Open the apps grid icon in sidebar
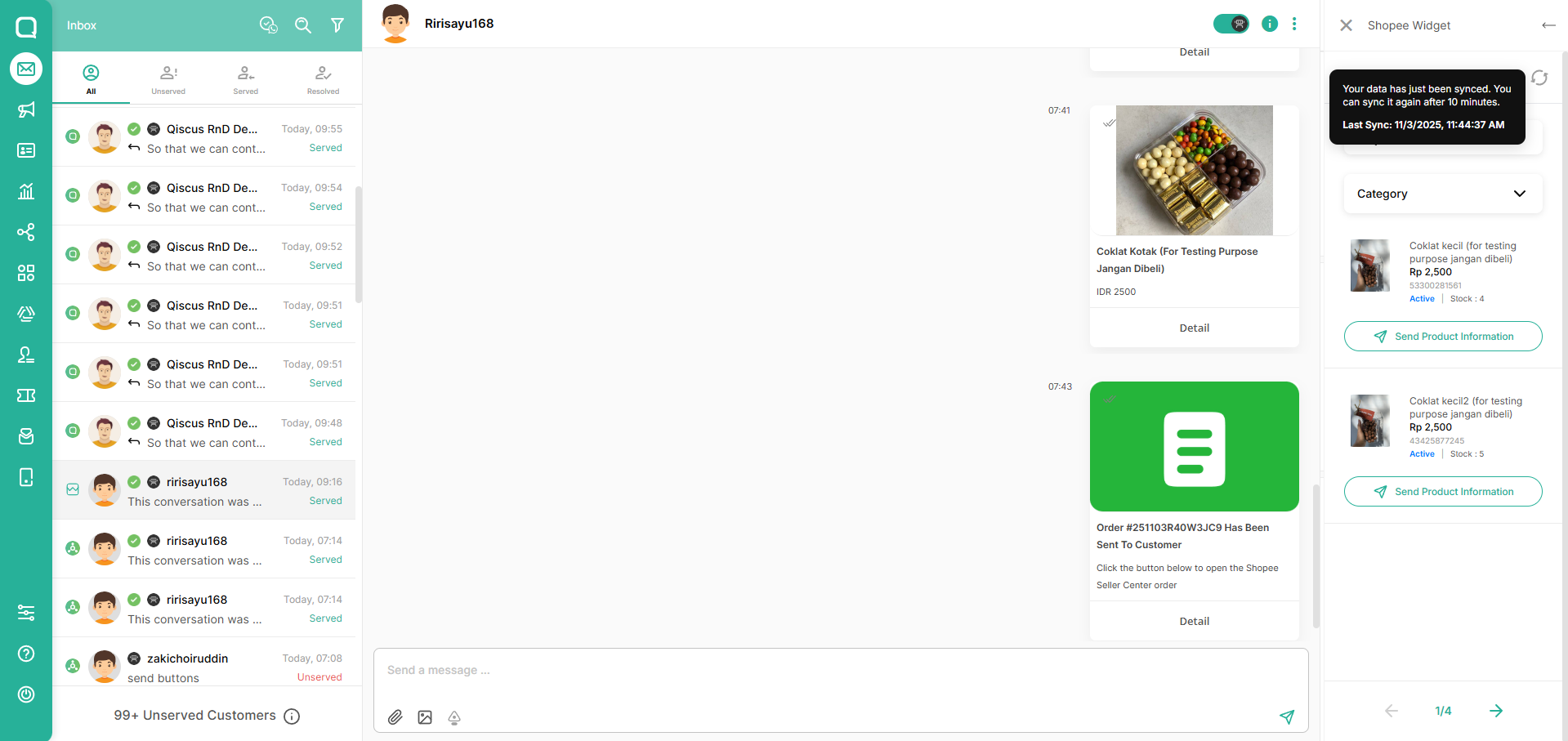Image resolution: width=1568 pixels, height=741 pixels. point(26,273)
